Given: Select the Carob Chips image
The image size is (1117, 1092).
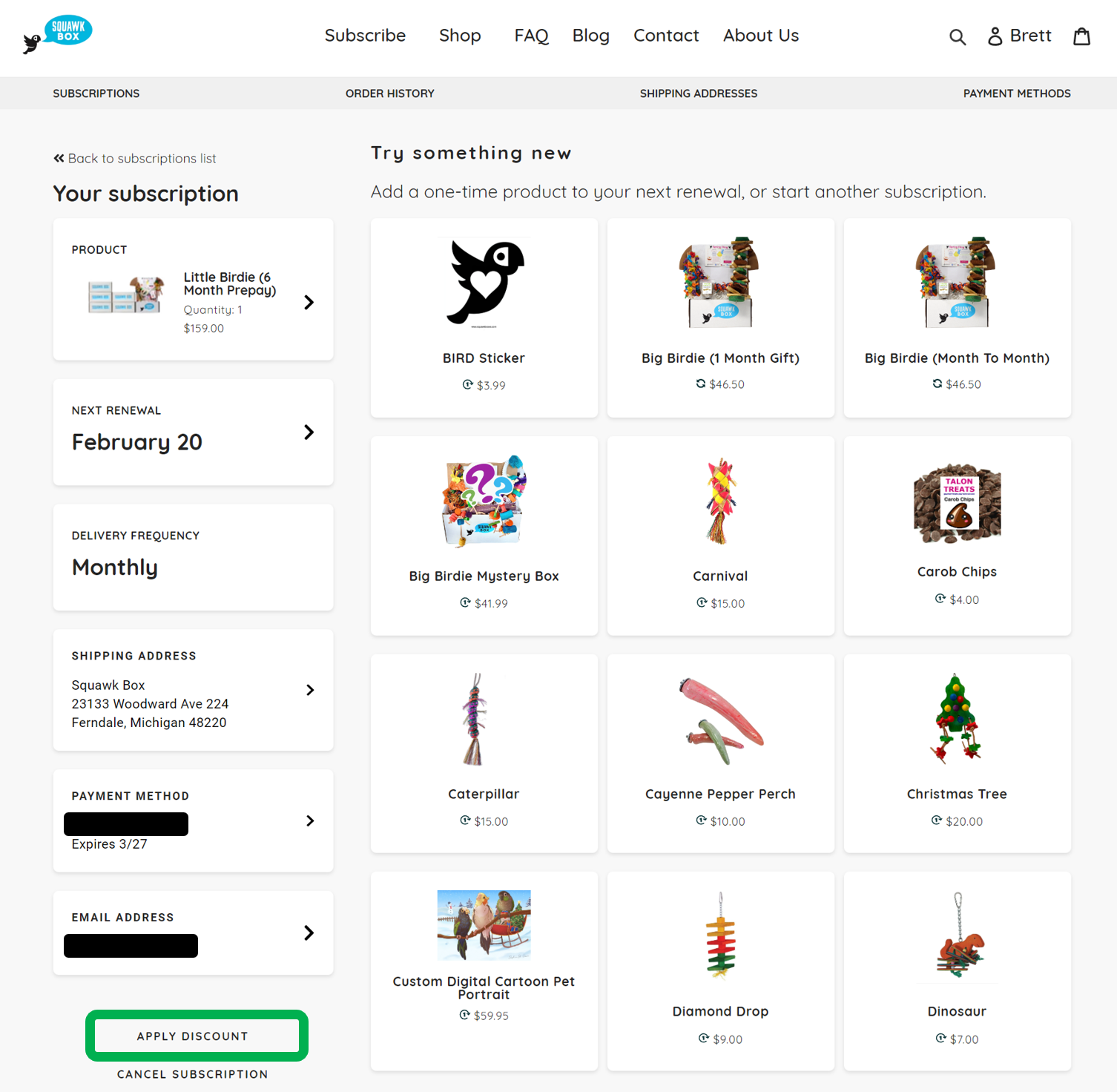Looking at the screenshot, I should (957, 504).
